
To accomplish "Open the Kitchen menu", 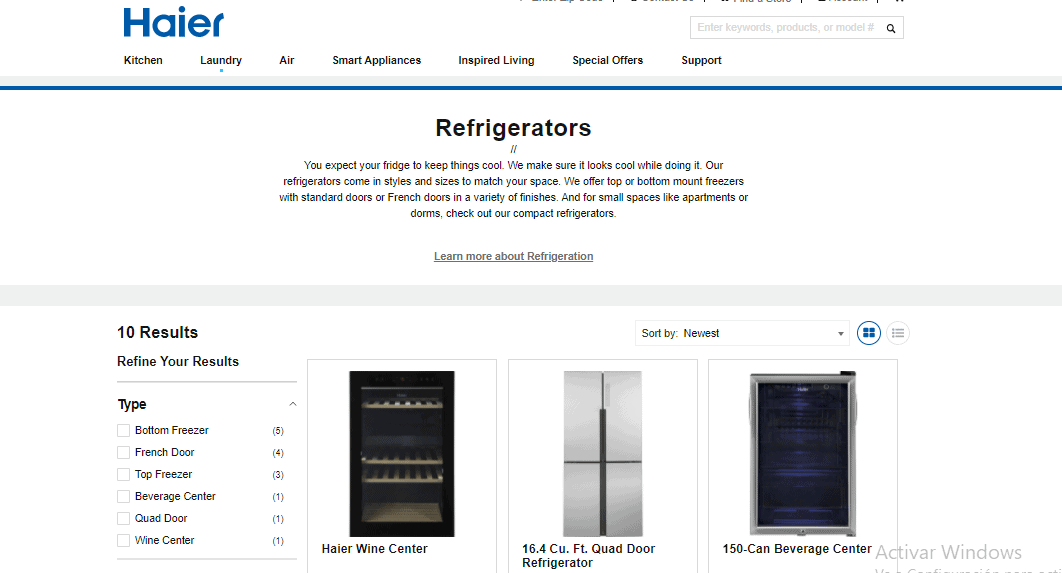I will [x=143, y=60].
